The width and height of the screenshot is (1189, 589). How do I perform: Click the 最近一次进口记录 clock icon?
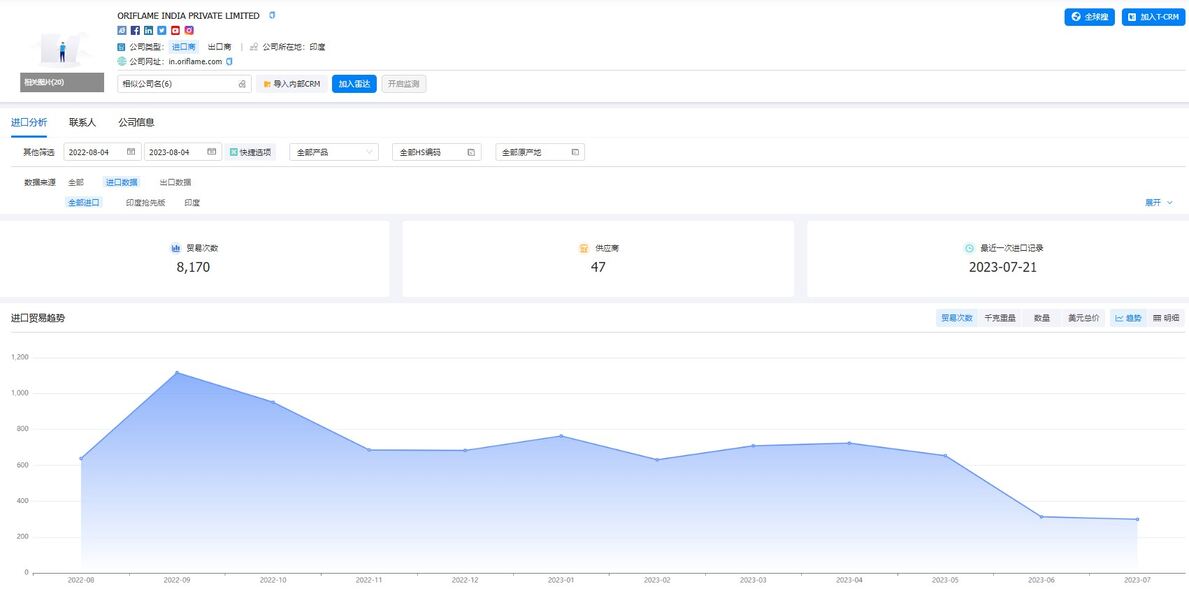(x=969, y=248)
